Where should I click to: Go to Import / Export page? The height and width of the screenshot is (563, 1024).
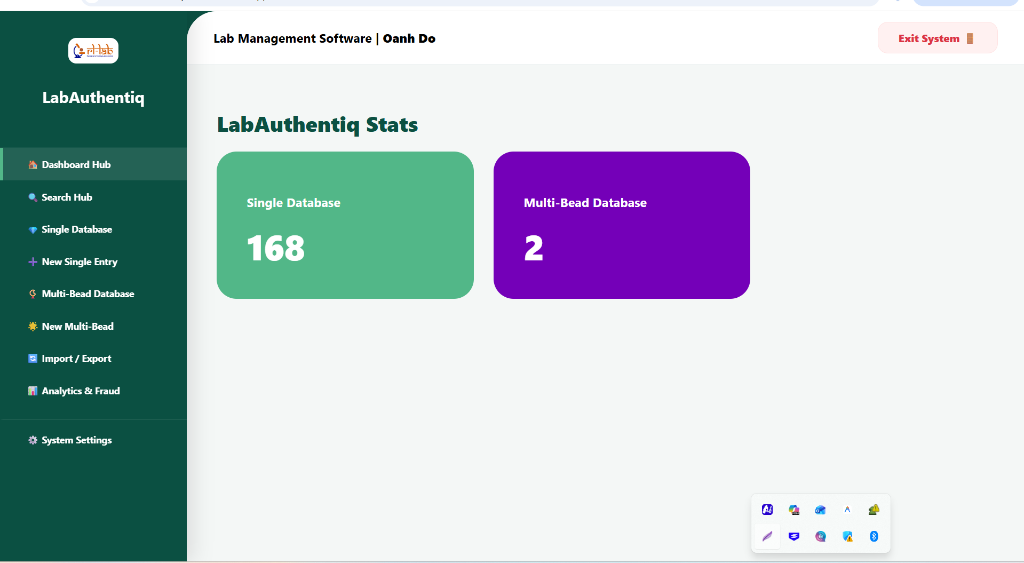coord(93,359)
